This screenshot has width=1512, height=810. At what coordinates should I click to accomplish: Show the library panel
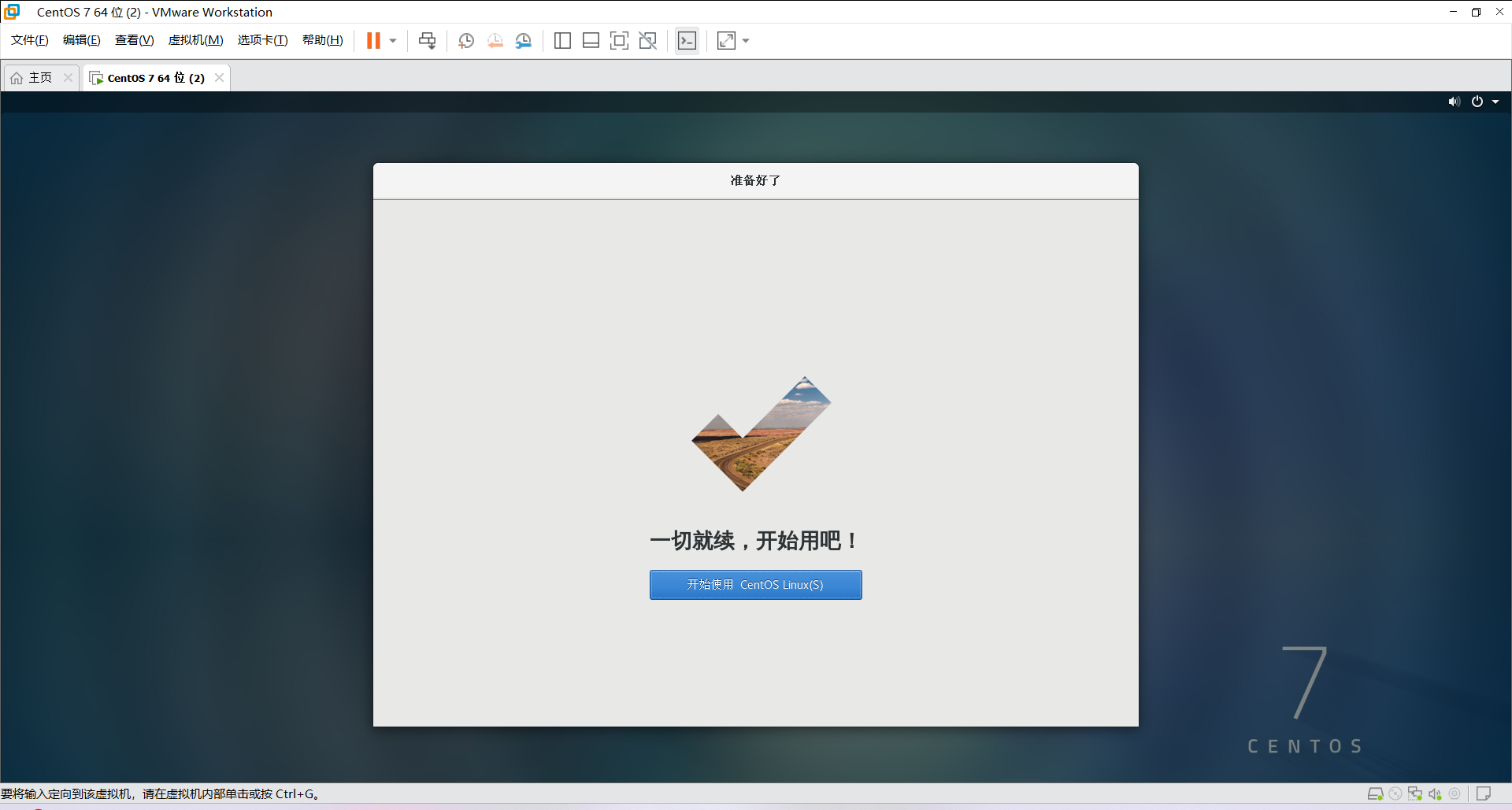pos(562,40)
